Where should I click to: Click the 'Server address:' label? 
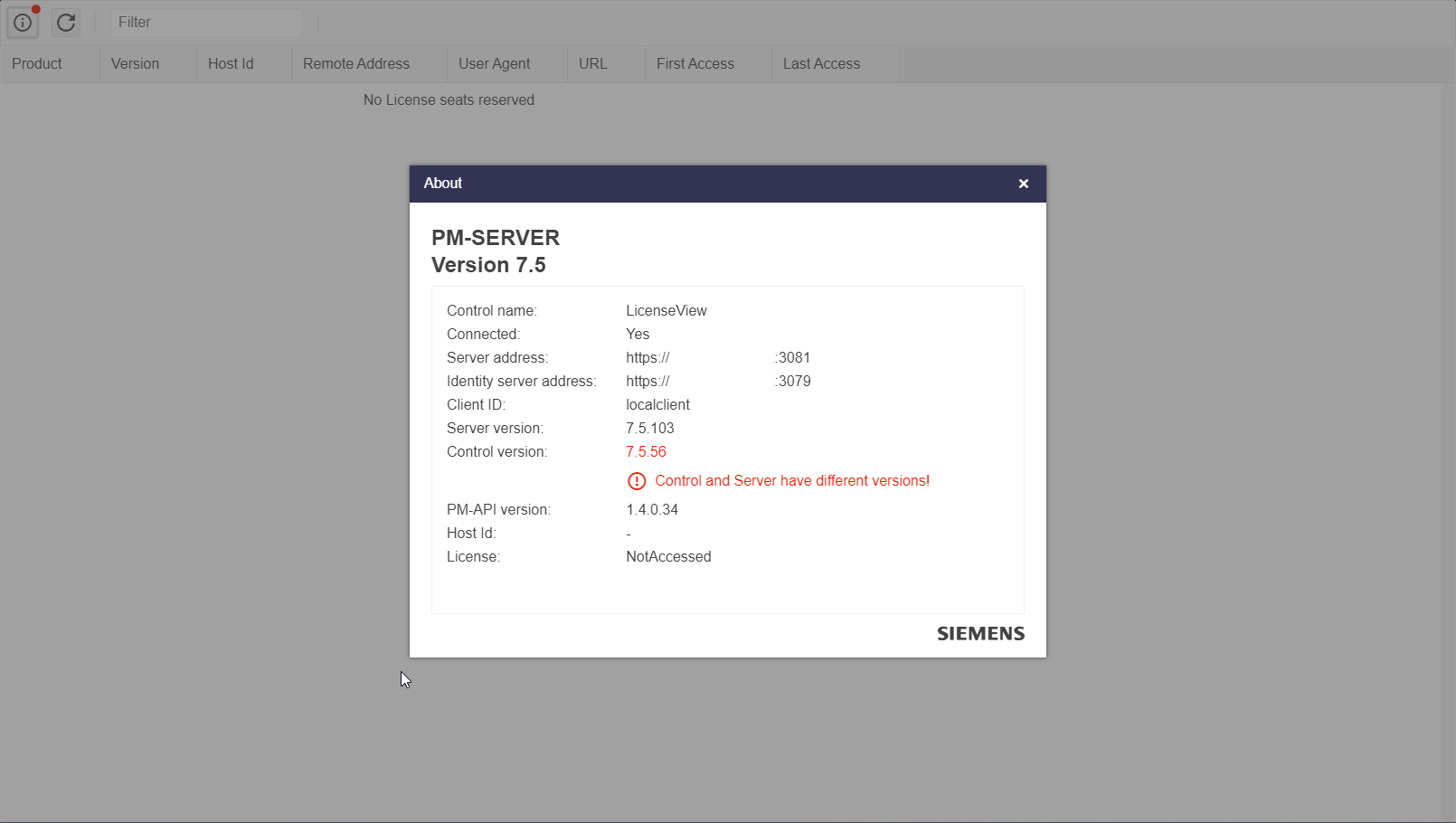[x=497, y=358]
